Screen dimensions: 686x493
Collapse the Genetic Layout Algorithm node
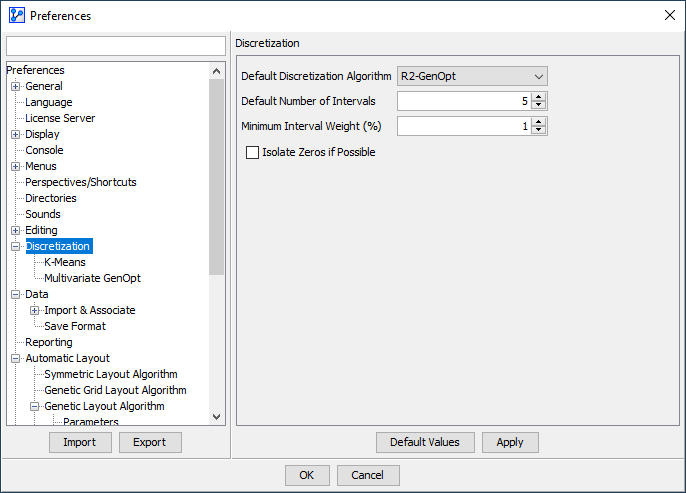click(35, 406)
